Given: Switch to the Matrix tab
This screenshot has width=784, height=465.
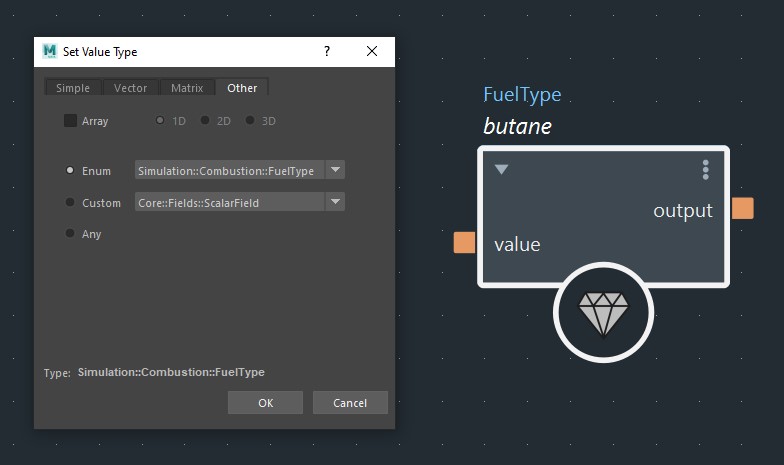Looking at the screenshot, I should pos(187,88).
